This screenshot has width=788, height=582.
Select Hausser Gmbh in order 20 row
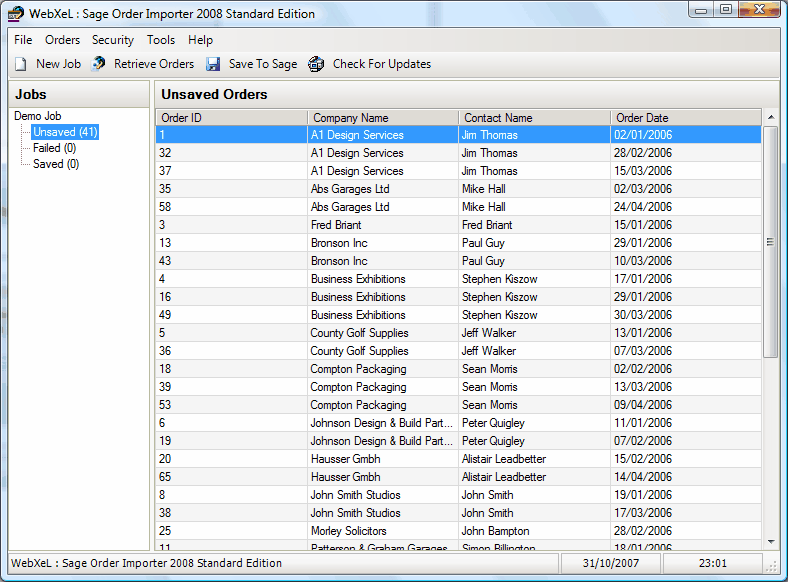pyautogui.click(x=345, y=459)
